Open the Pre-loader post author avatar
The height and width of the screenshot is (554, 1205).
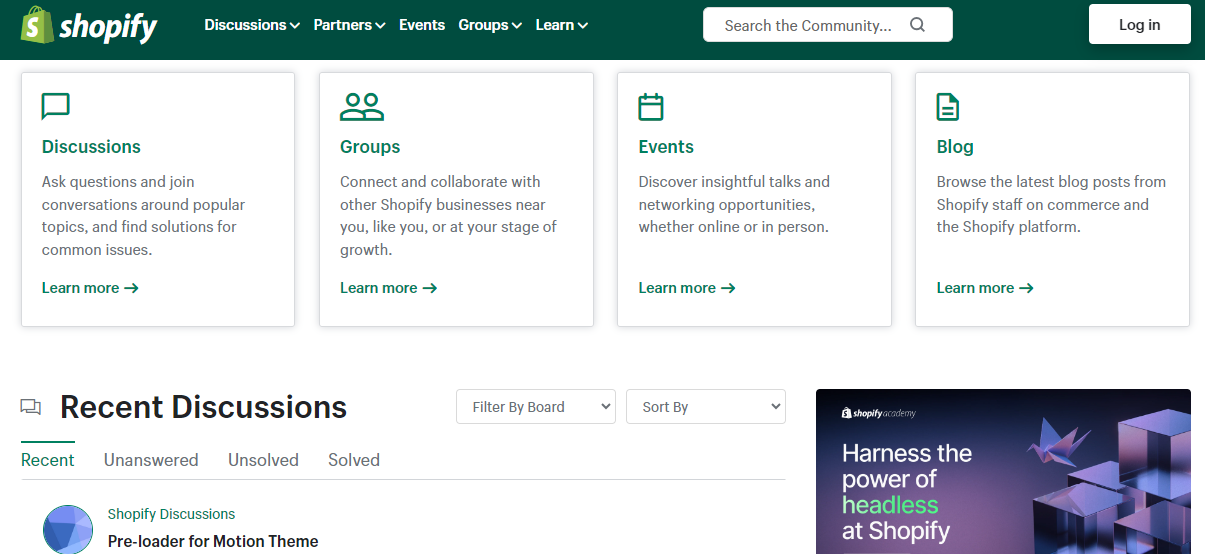tap(68, 529)
